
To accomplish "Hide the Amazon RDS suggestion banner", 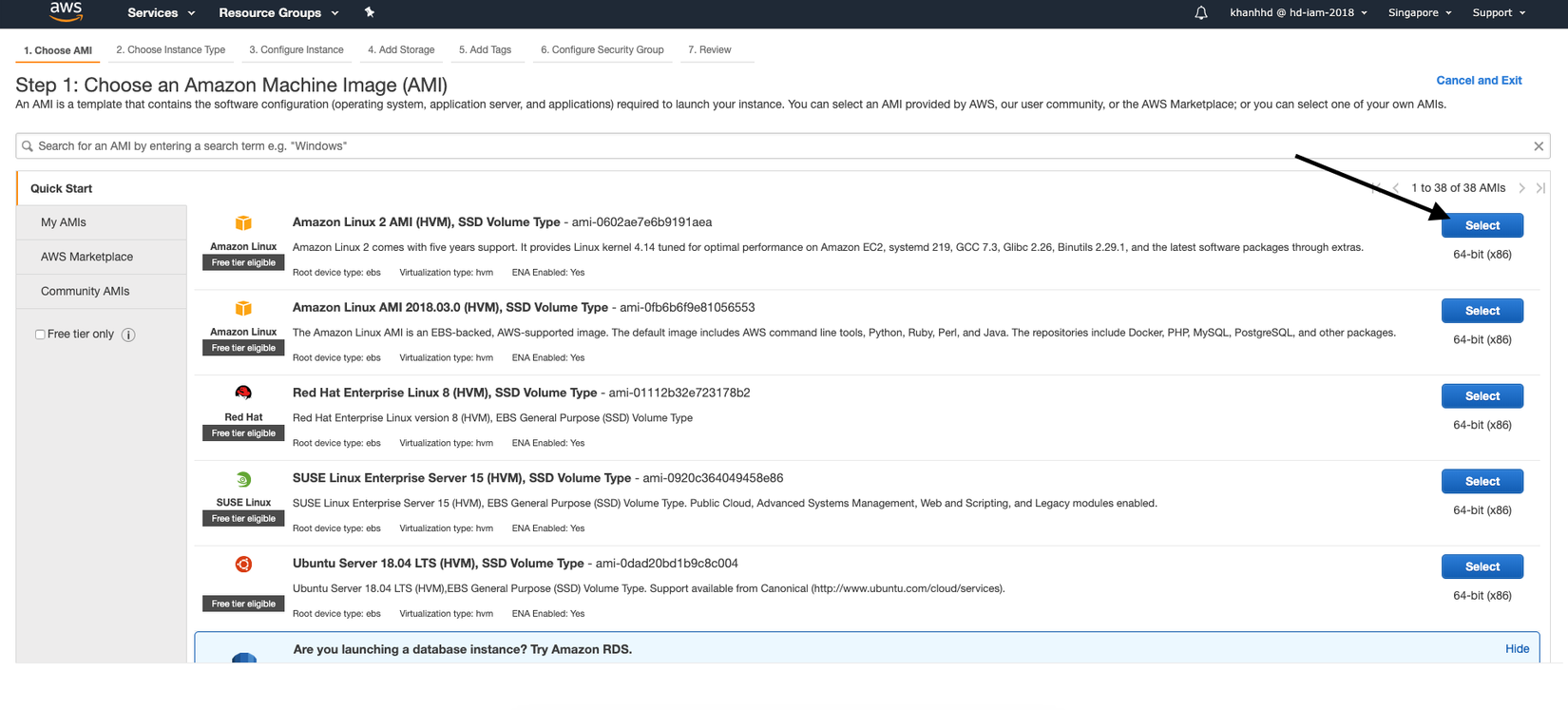I will point(1517,649).
